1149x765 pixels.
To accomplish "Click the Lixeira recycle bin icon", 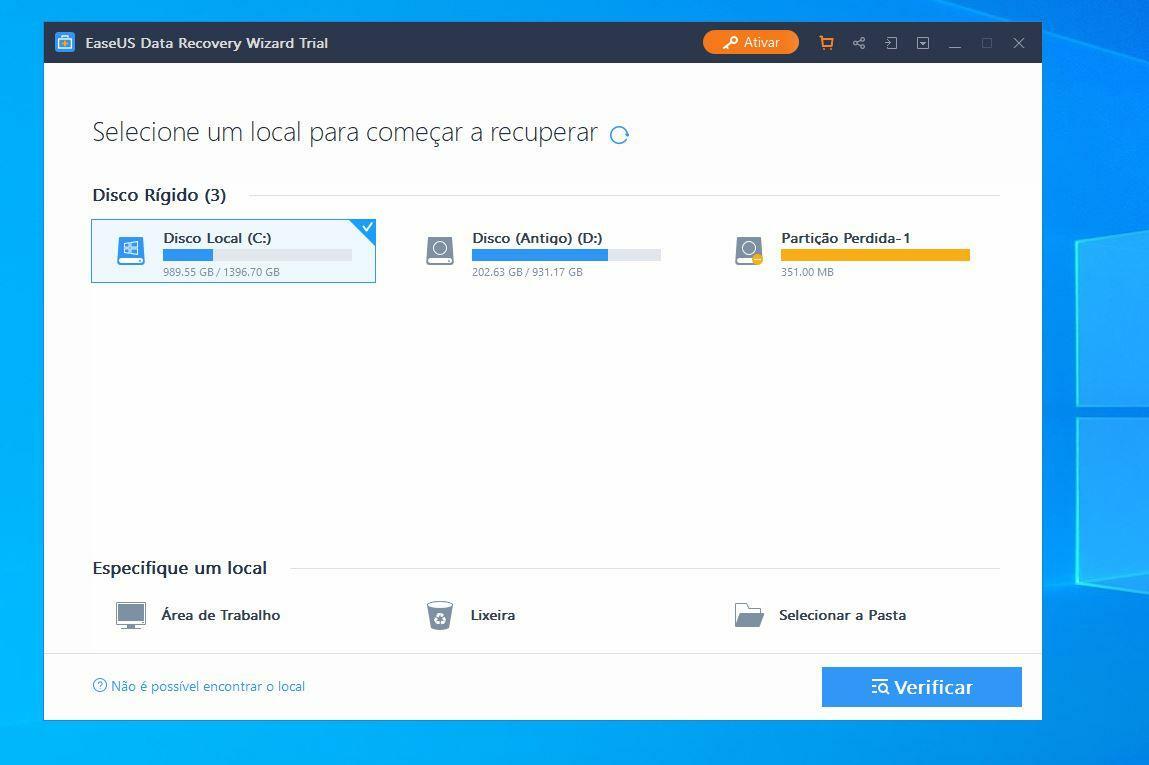I will (x=440, y=616).
